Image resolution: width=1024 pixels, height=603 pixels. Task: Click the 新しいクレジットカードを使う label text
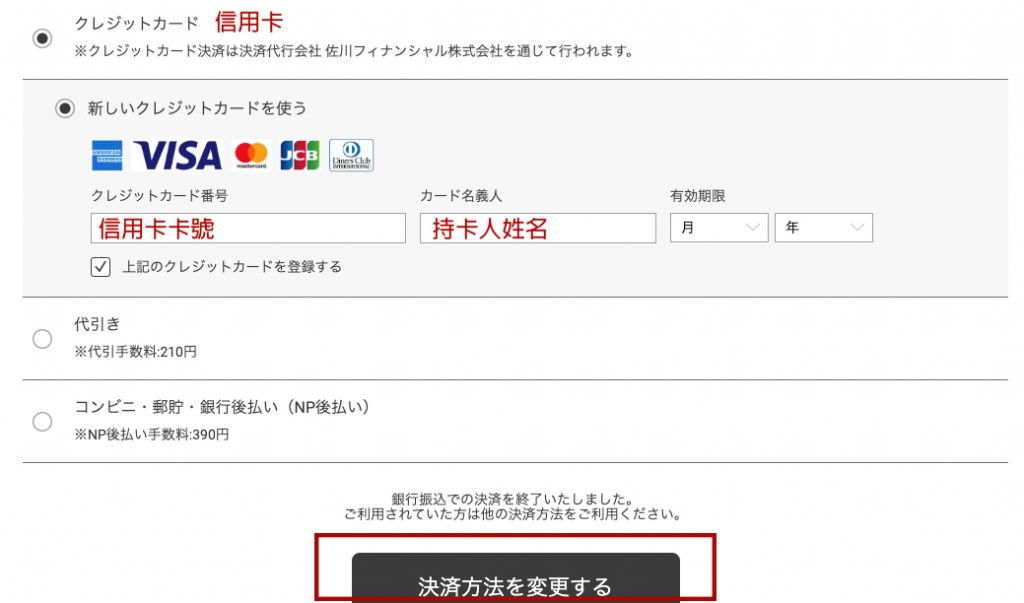tap(197, 108)
